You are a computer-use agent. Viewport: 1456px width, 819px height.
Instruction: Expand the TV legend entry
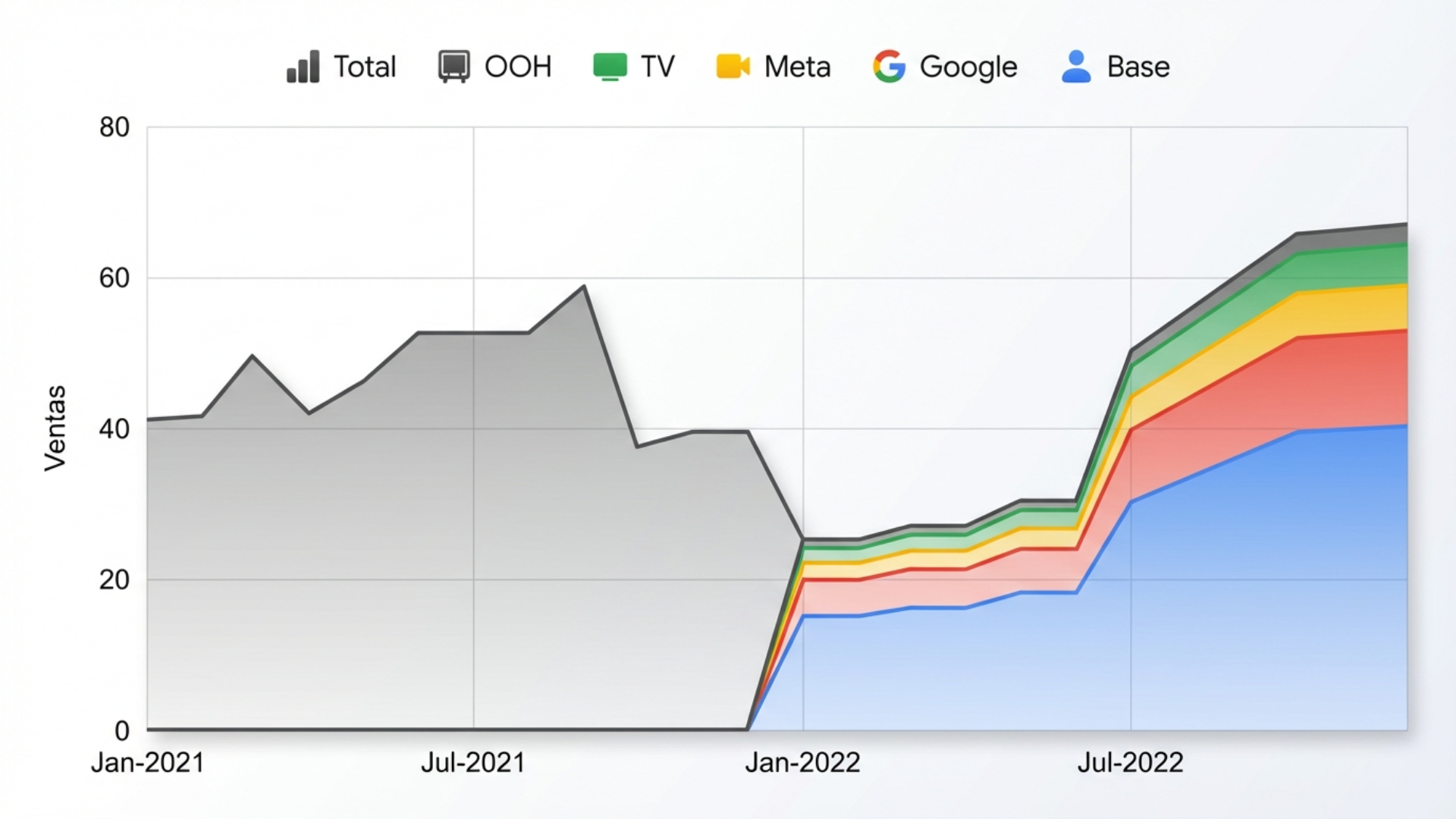(635, 67)
